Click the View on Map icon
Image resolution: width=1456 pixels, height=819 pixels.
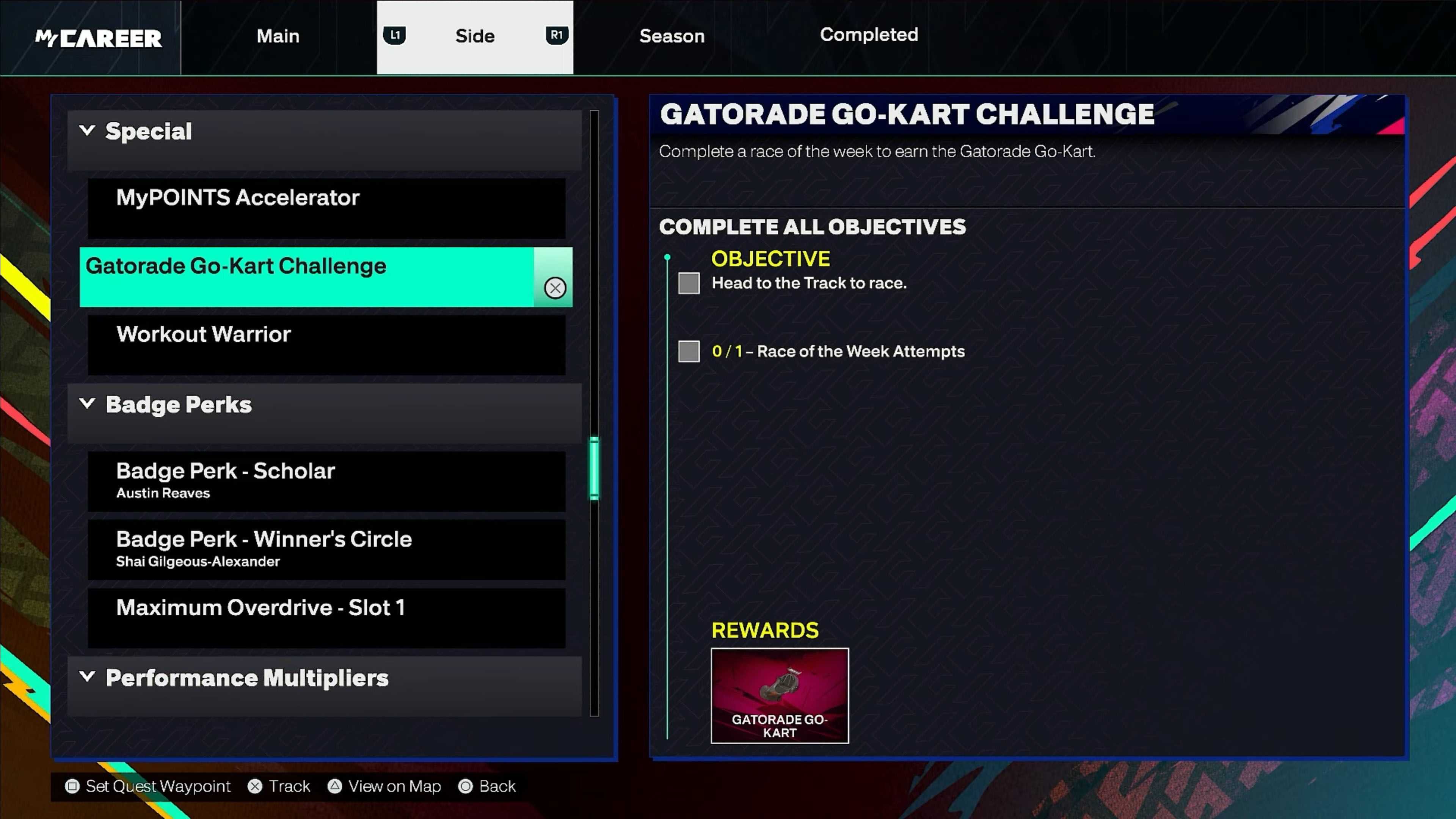click(x=335, y=786)
